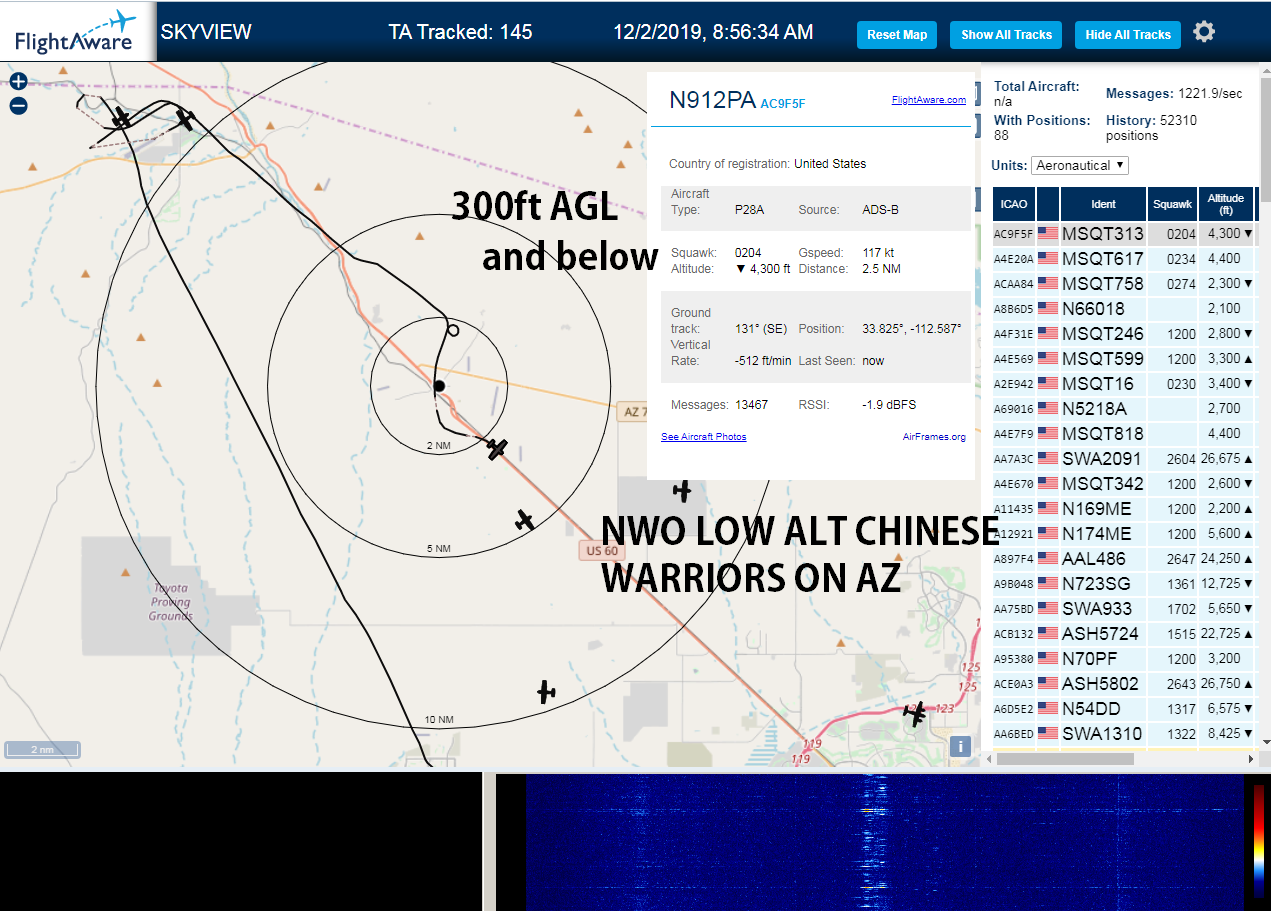
Task: Click the US flag in the MSQT617 row
Action: [1048, 259]
